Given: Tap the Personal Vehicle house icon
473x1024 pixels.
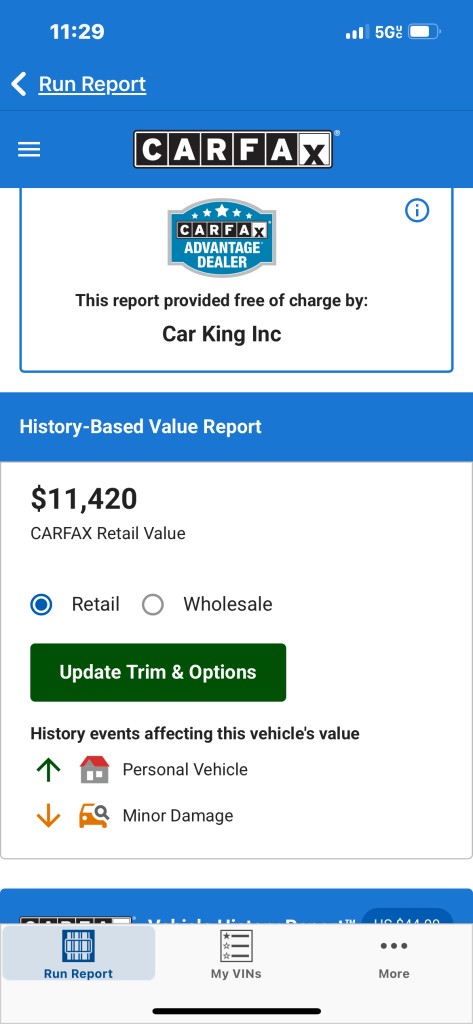Looking at the screenshot, I should tap(95, 769).
